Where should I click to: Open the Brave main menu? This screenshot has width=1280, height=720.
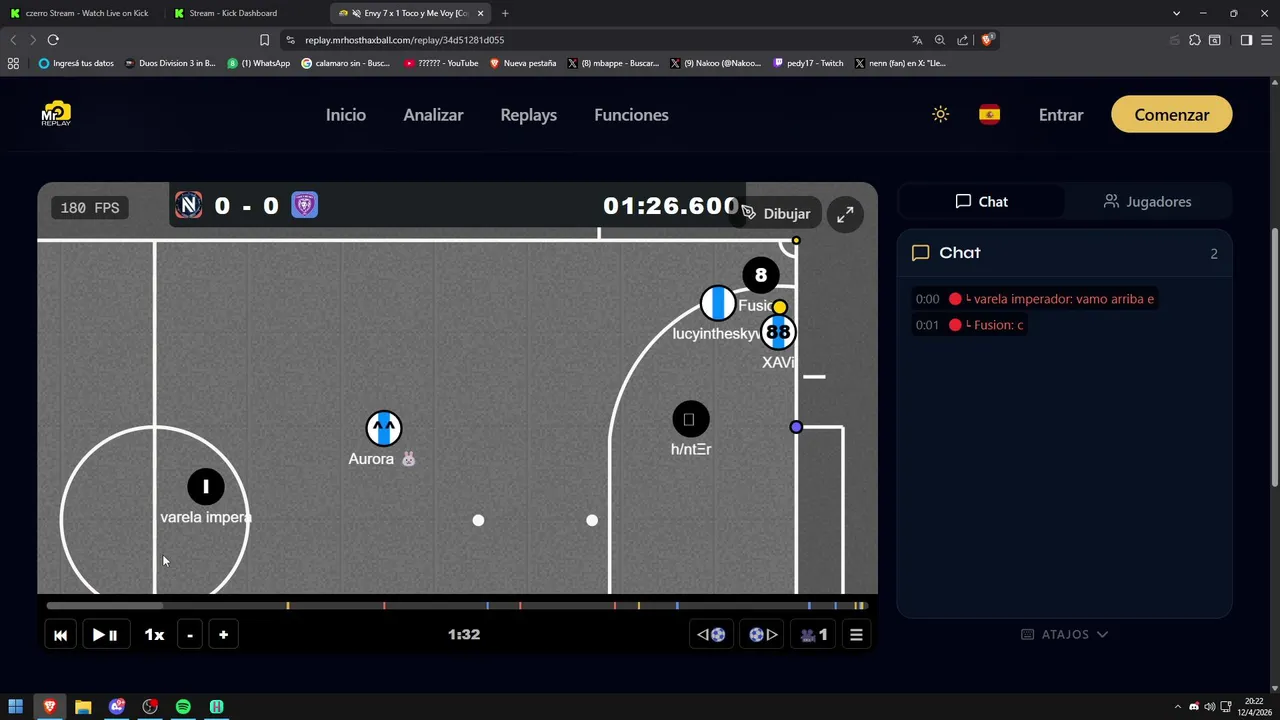(x=1266, y=40)
